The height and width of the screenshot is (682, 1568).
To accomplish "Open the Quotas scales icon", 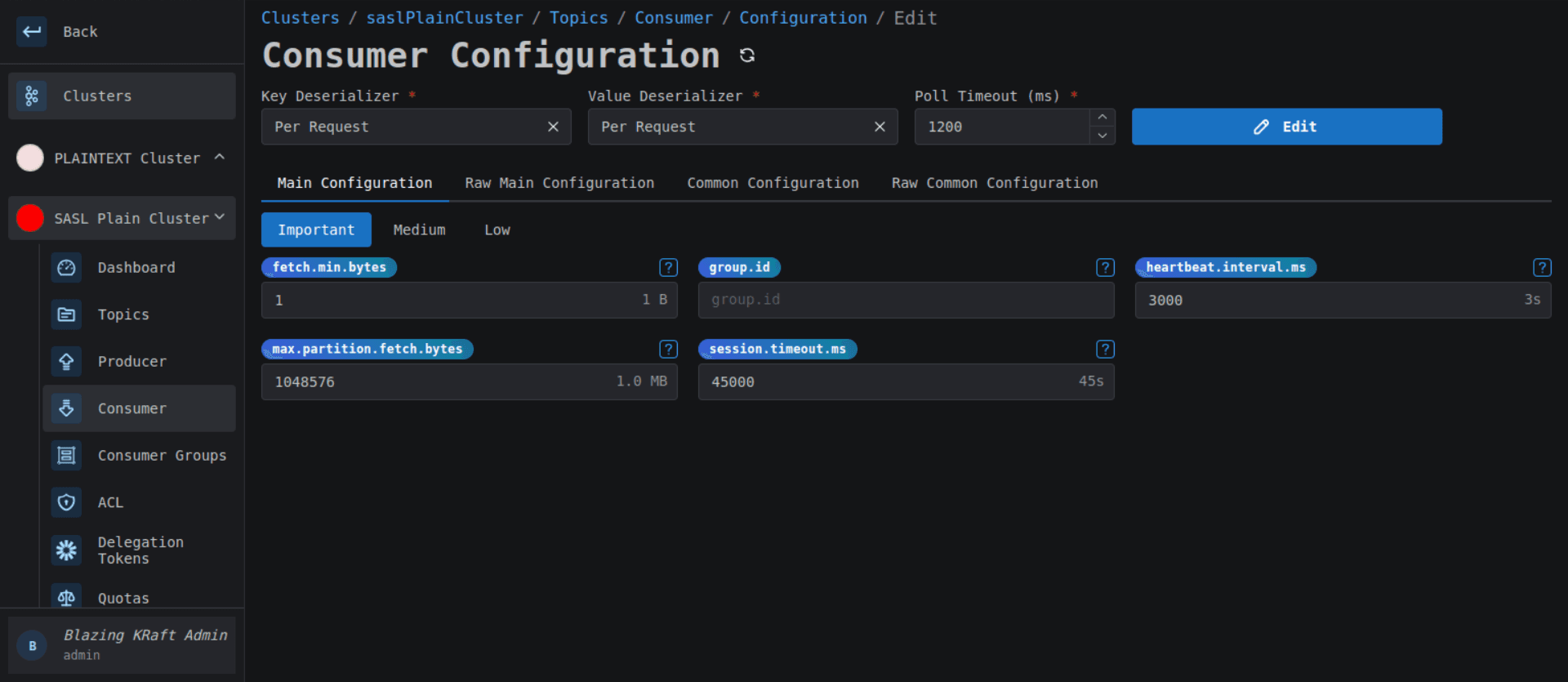I will [67, 597].
